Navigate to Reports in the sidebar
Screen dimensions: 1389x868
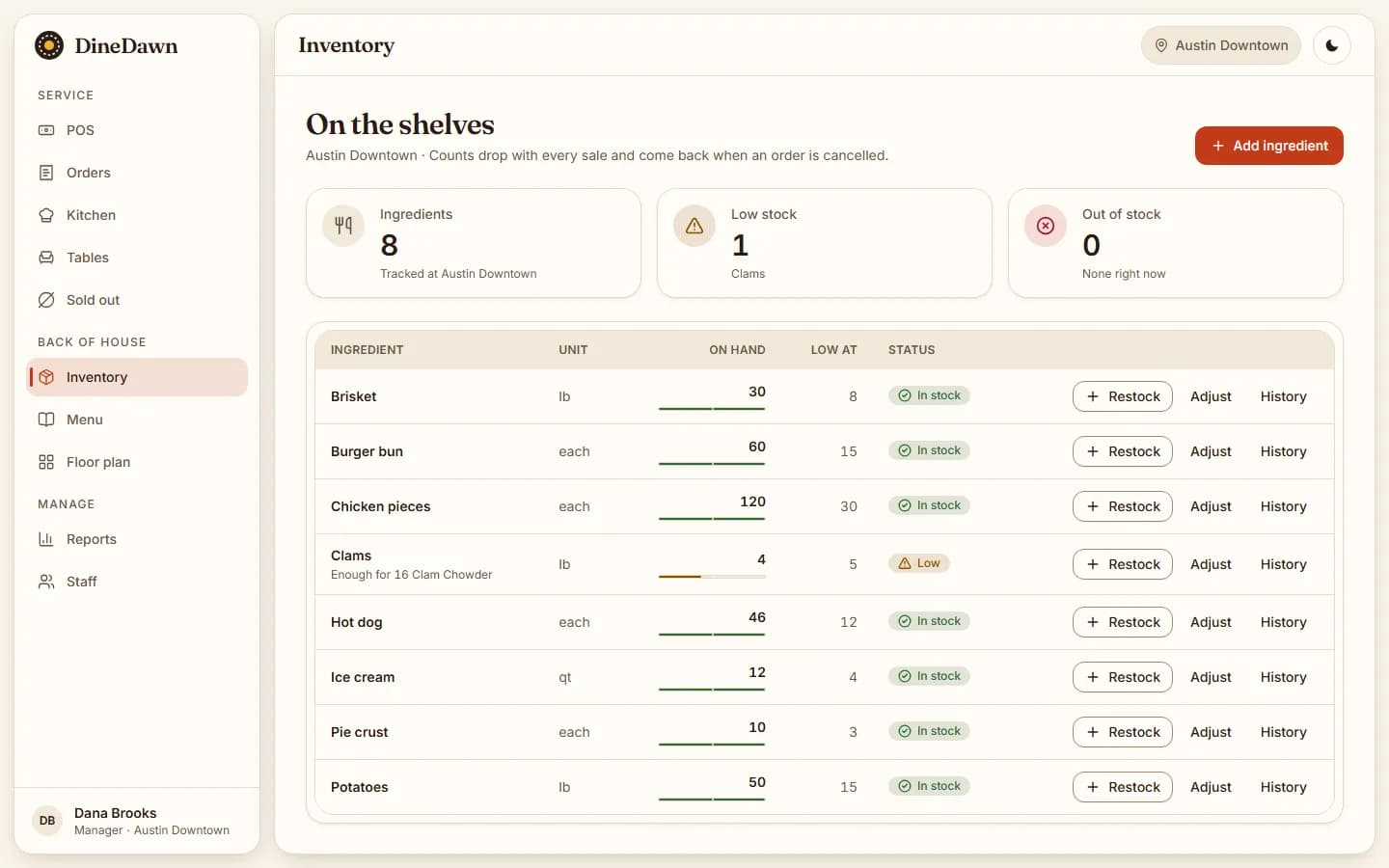[137, 539]
